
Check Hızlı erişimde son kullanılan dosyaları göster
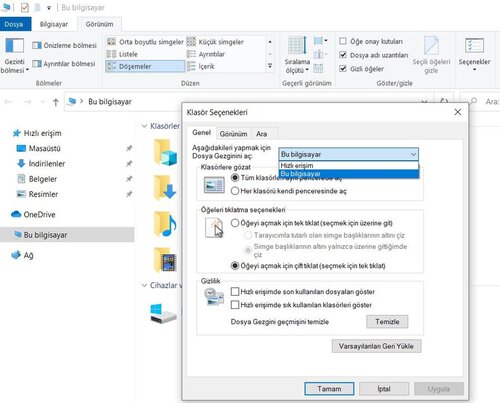(x=235, y=292)
